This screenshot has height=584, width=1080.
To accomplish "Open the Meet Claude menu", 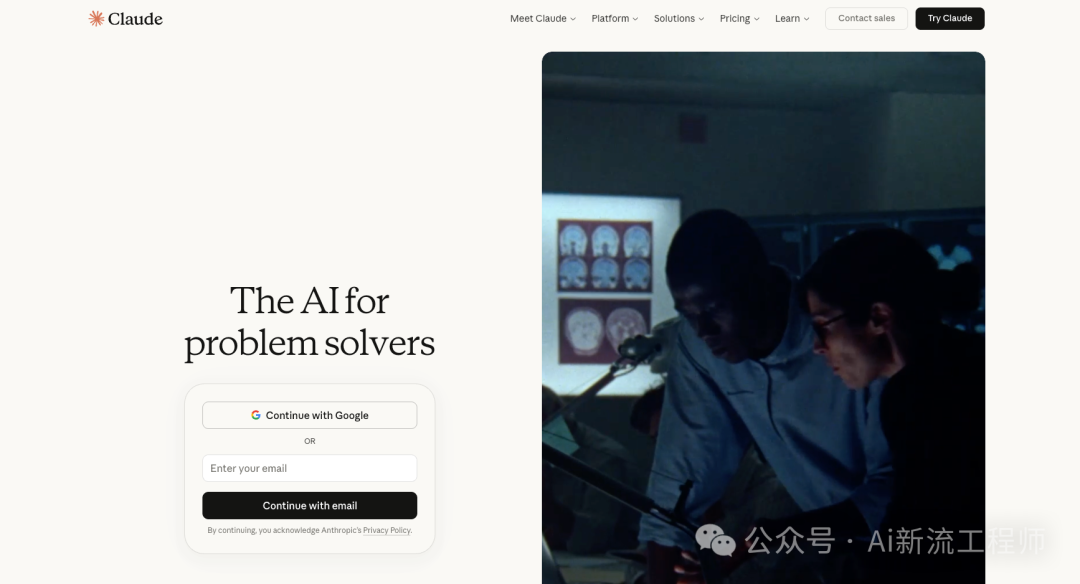I will [x=538, y=19].
